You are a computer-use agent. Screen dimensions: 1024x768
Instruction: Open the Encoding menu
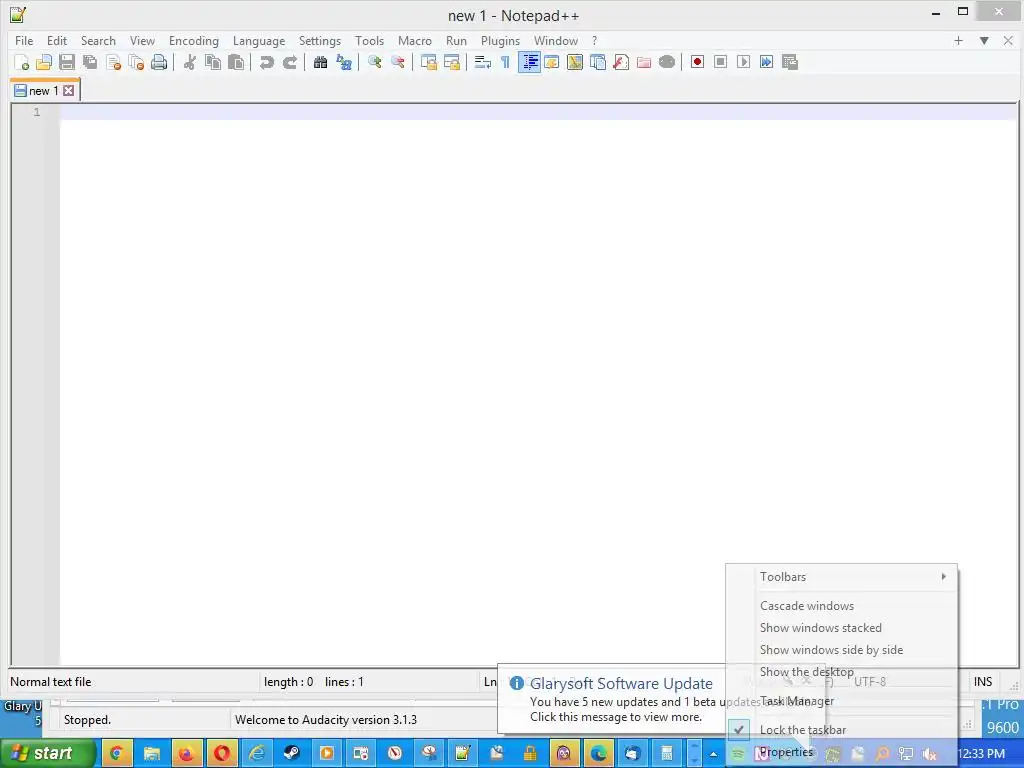pyautogui.click(x=194, y=40)
